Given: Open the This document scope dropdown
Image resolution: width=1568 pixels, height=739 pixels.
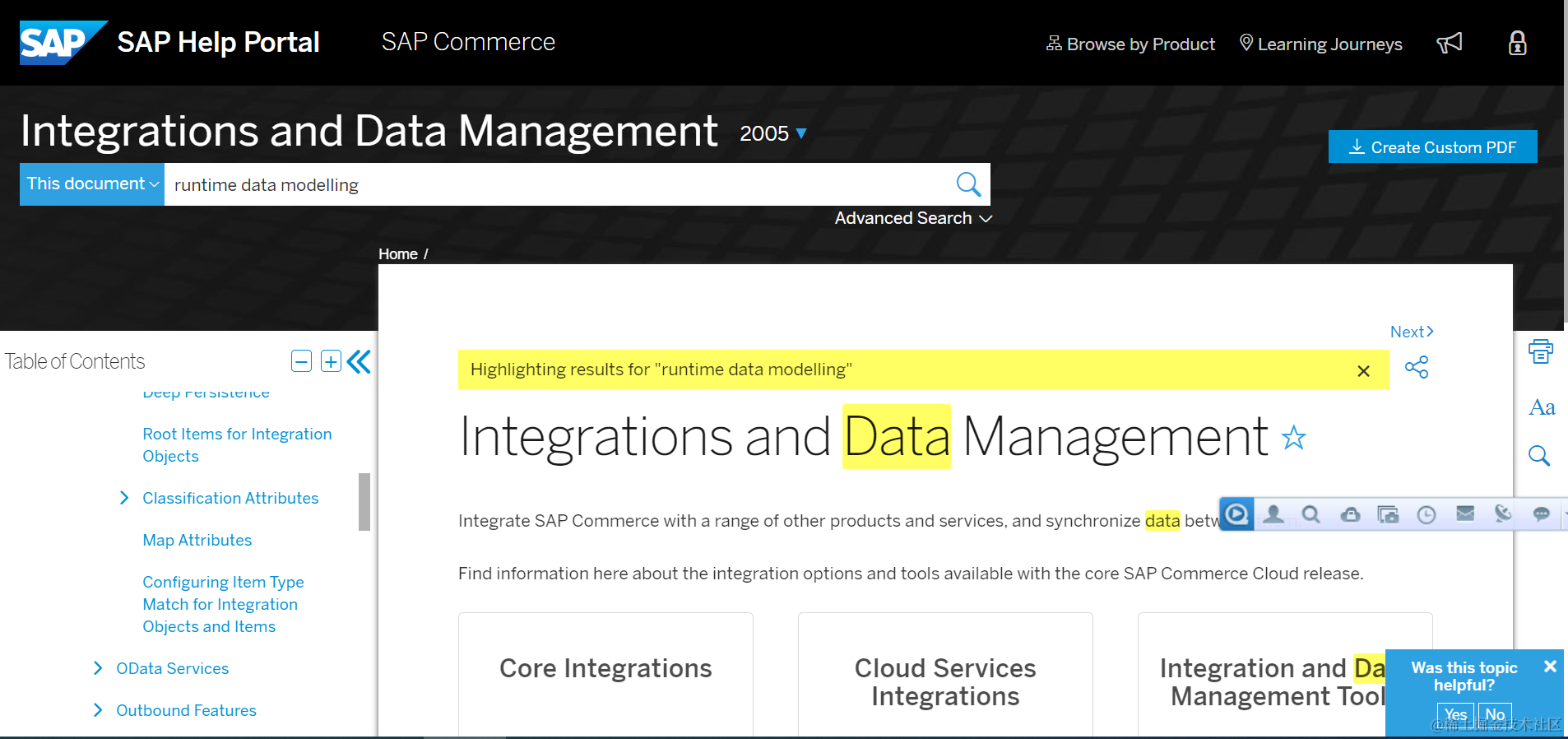Looking at the screenshot, I should tap(92, 184).
